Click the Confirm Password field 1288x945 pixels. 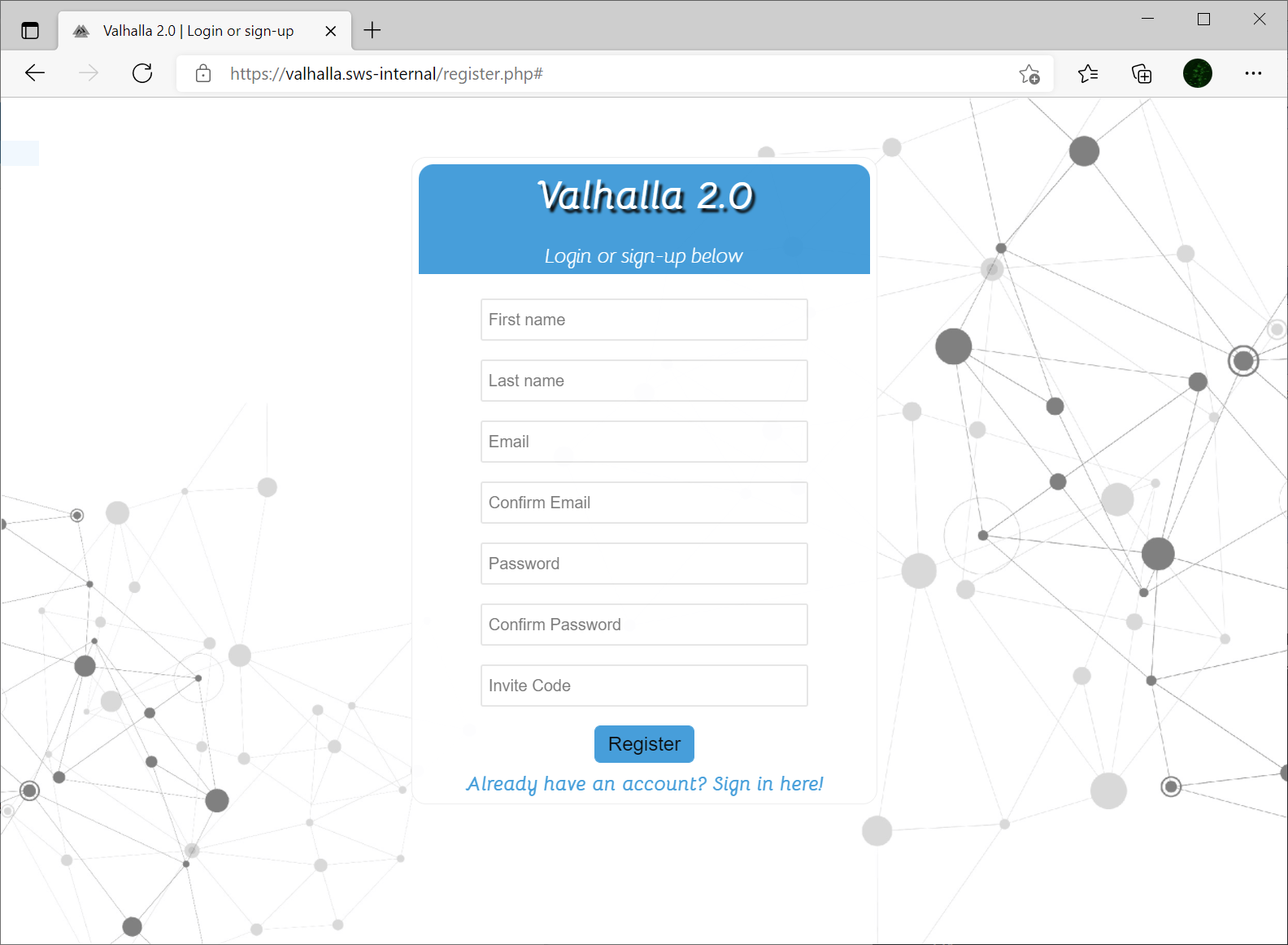644,625
